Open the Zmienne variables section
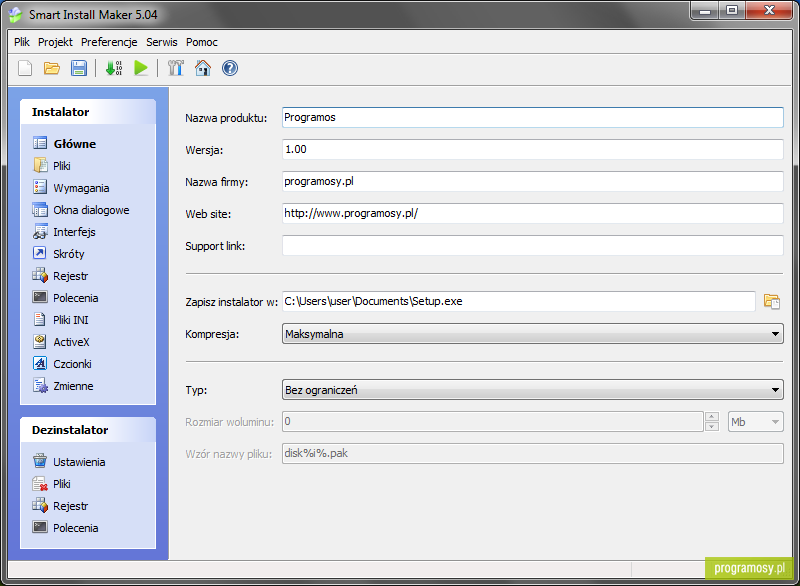Viewport: 800px width, 586px height. (x=63, y=386)
